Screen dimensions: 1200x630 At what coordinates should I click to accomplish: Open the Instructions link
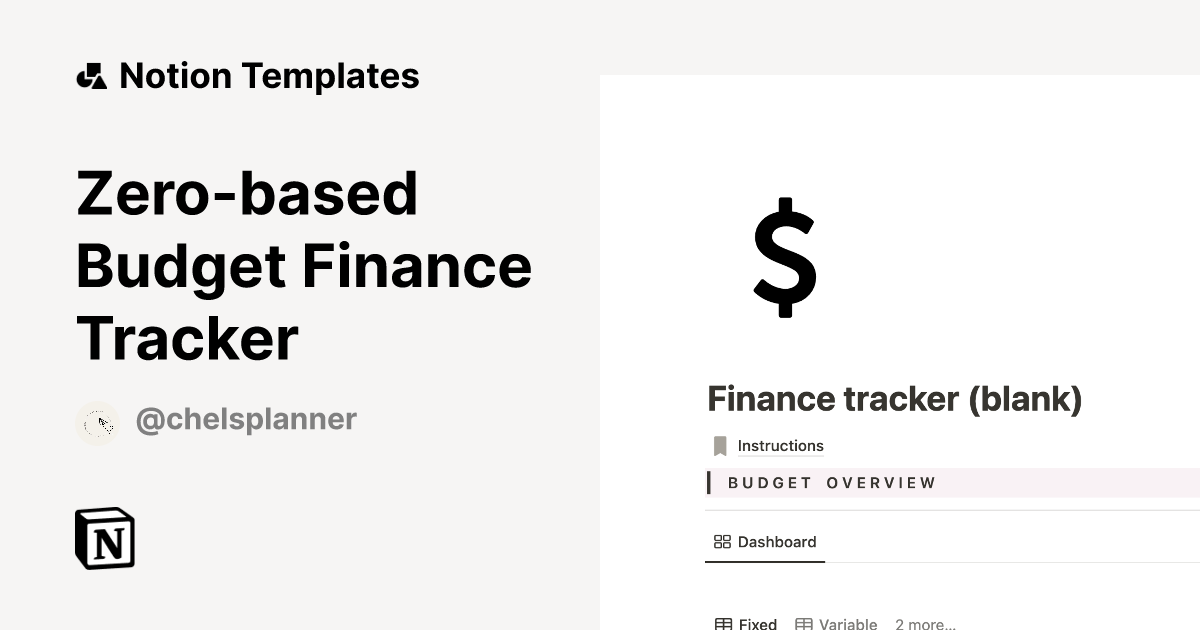(780, 445)
